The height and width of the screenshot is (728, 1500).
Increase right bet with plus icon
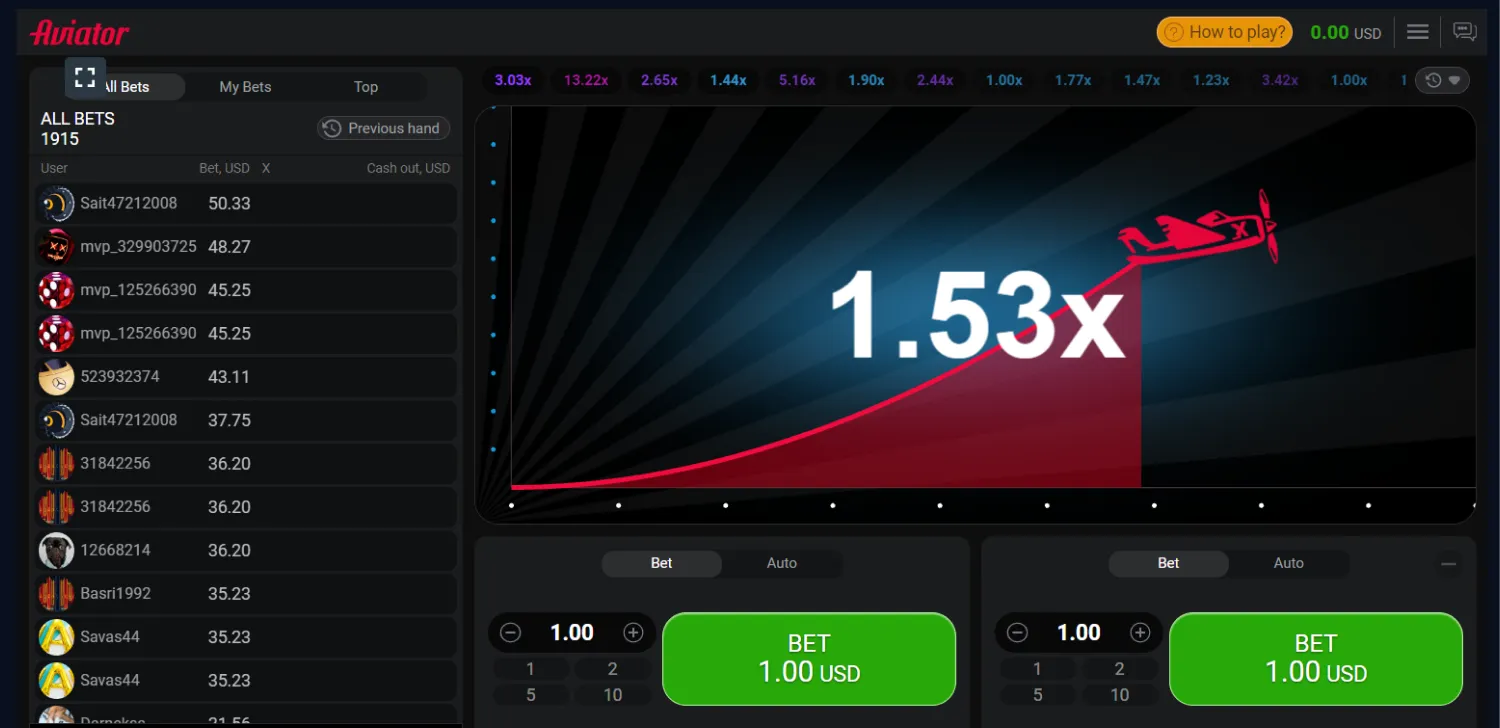tap(1140, 633)
